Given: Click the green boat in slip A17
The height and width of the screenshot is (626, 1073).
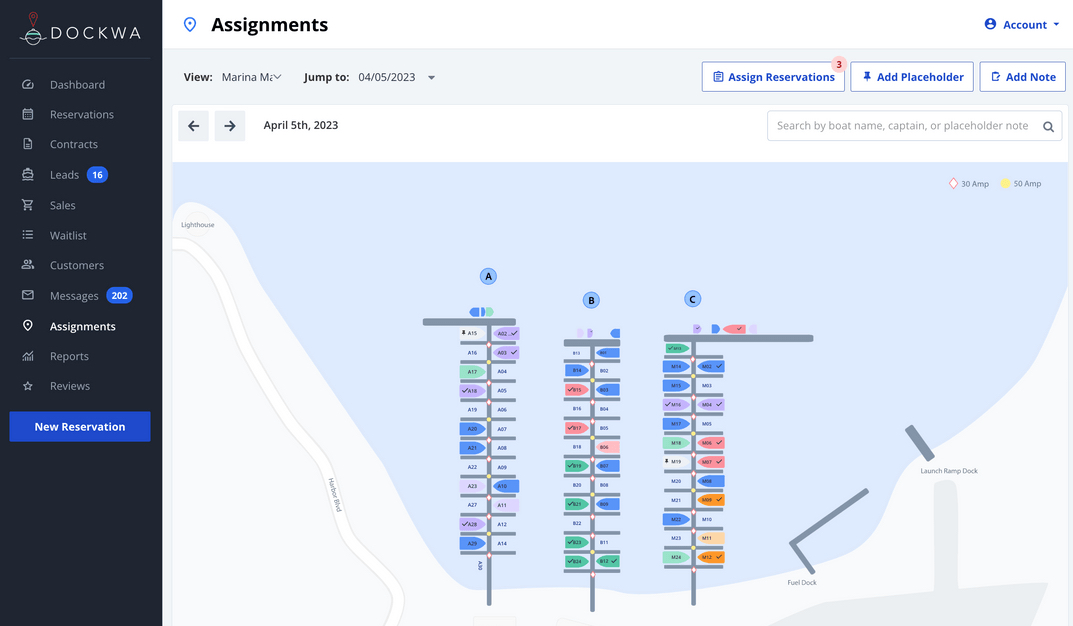Looking at the screenshot, I should (472, 371).
